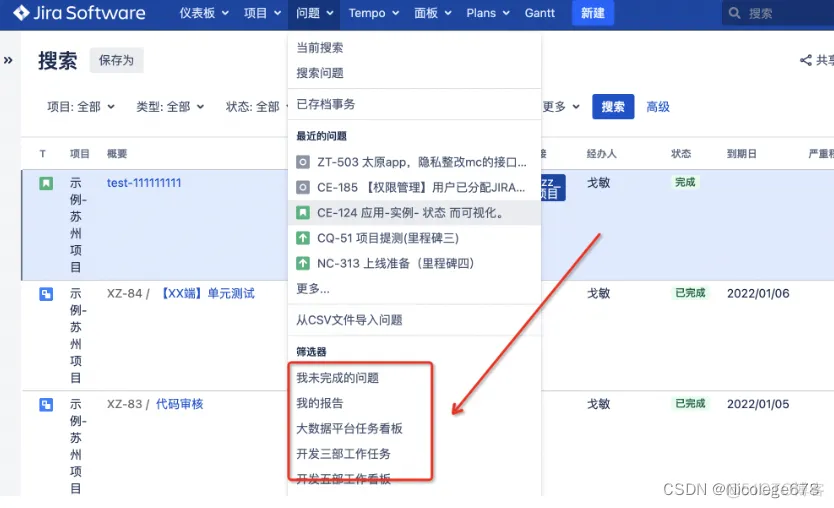Viewport: 834px width, 508px height.
Task: Select 当前搜索 menu item
Action: pyautogui.click(x=414, y=48)
